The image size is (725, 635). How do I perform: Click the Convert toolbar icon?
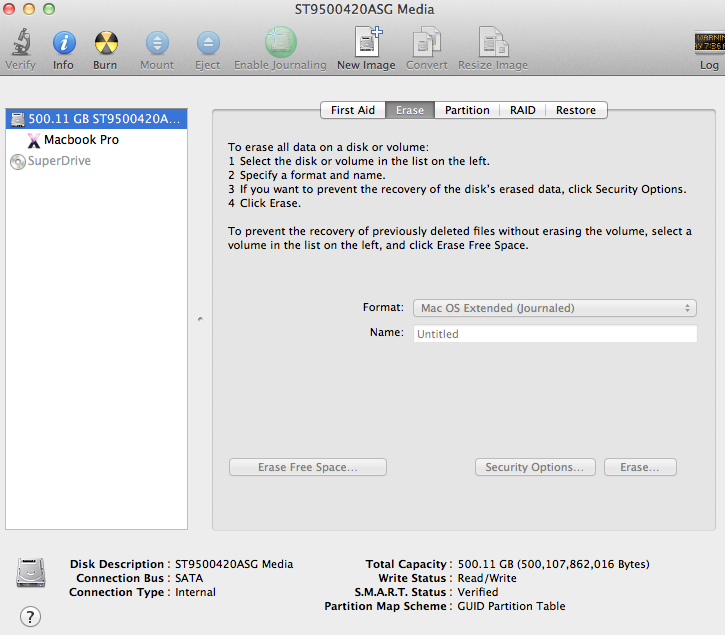pyautogui.click(x=426, y=42)
